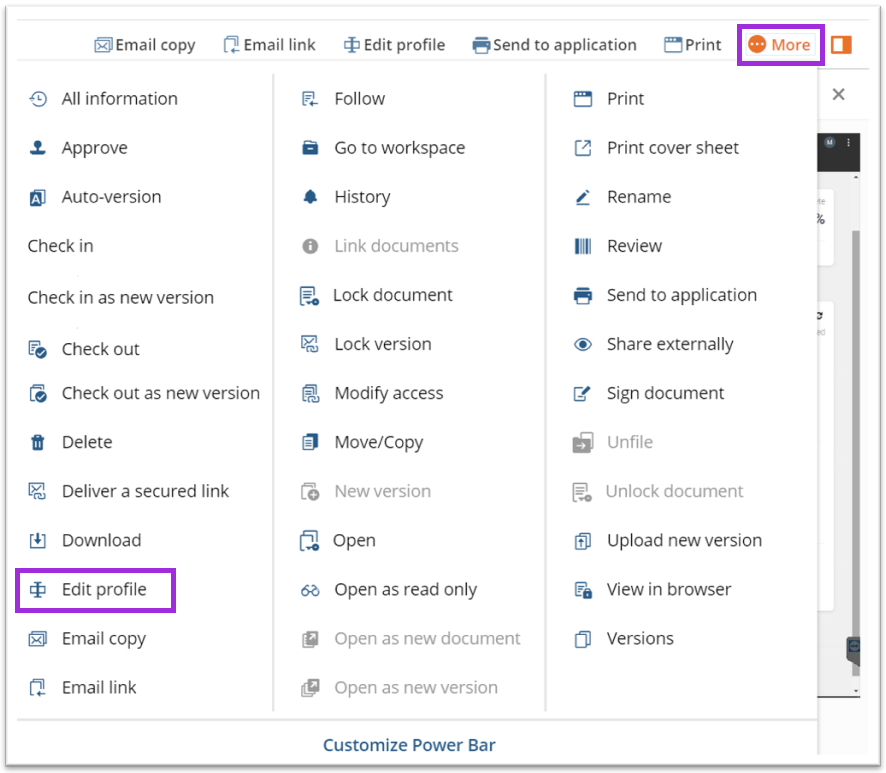Image resolution: width=886 pixels, height=773 pixels.
Task: Click Send to application in top toolbar
Action: [x=555, y=45]
